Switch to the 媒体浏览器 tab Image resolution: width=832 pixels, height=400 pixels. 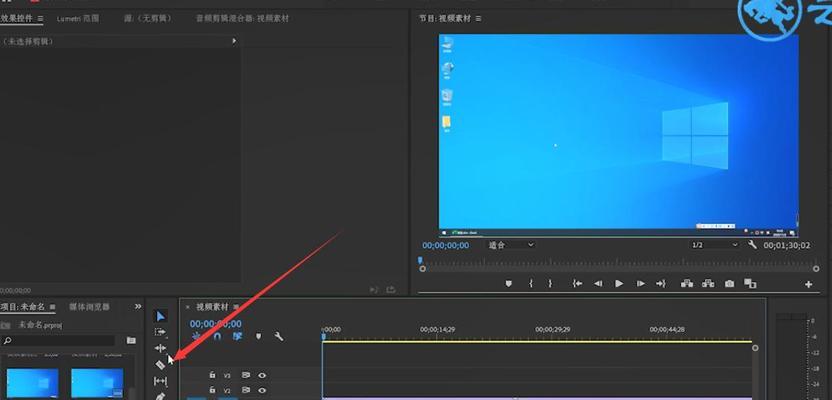tap(90, 307)
